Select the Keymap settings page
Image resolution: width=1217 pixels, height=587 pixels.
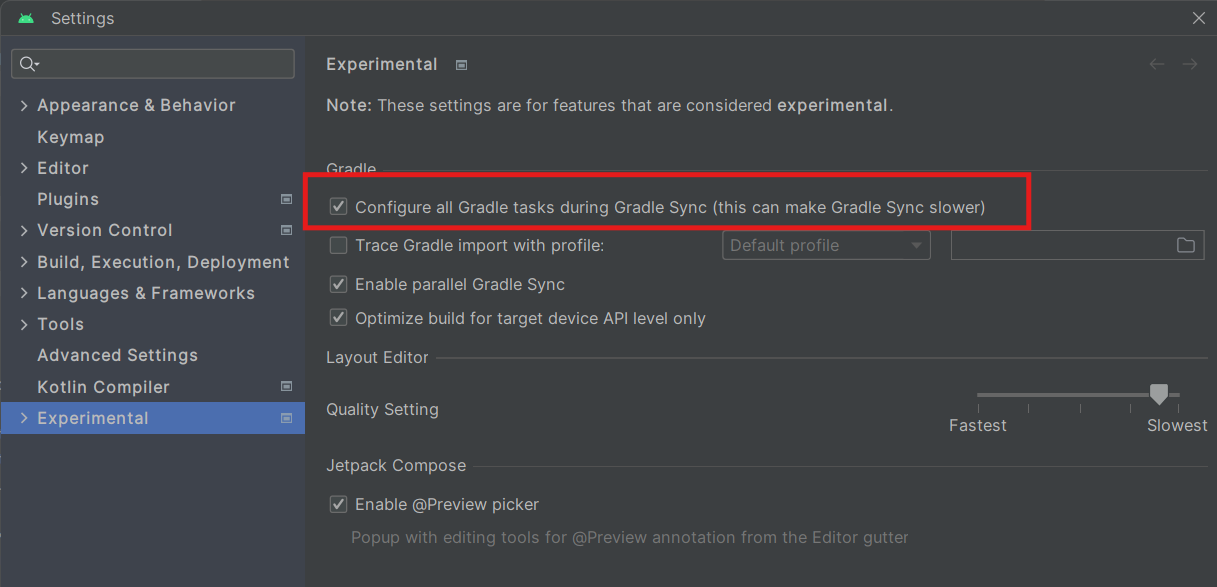(x=70, y=136)
